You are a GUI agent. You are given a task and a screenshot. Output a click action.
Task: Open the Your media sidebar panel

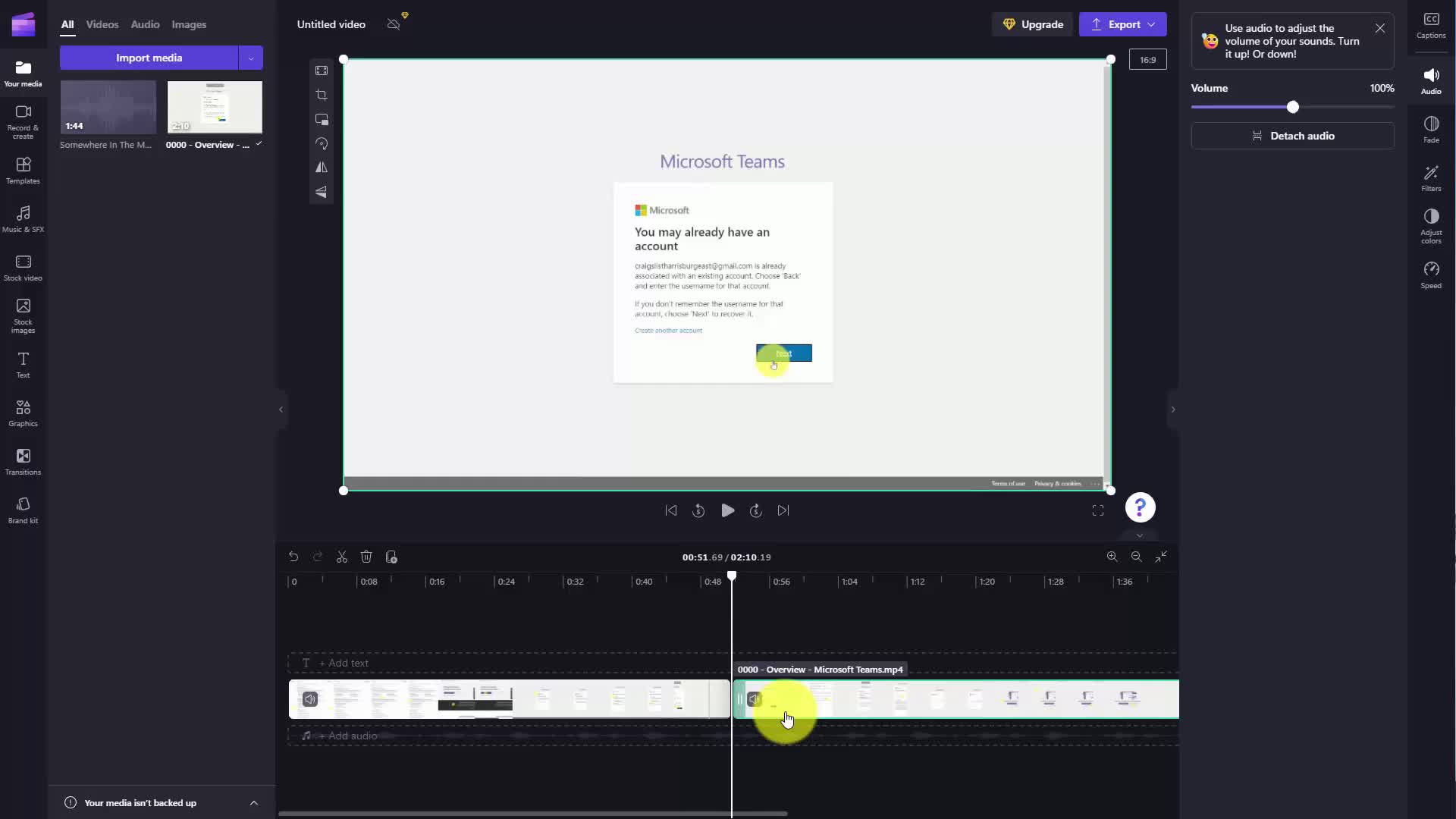23,74
